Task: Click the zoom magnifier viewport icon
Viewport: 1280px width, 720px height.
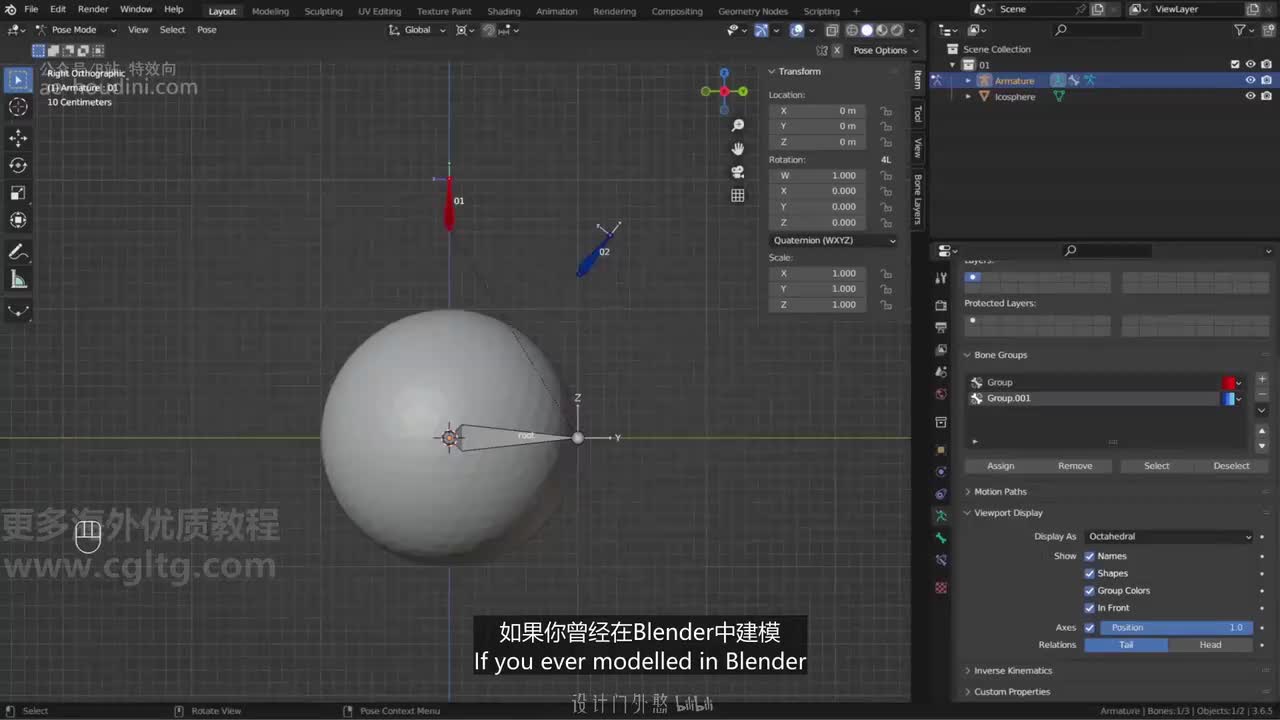Action: (x=738, y=125)
